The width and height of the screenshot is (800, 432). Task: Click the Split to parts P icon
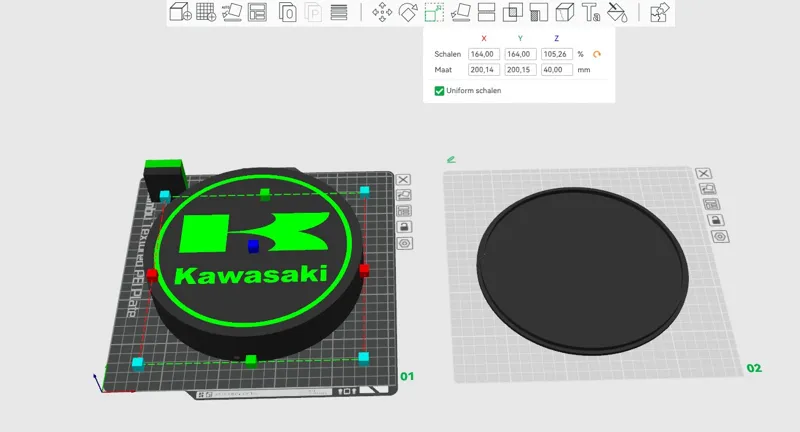point(313,12)
